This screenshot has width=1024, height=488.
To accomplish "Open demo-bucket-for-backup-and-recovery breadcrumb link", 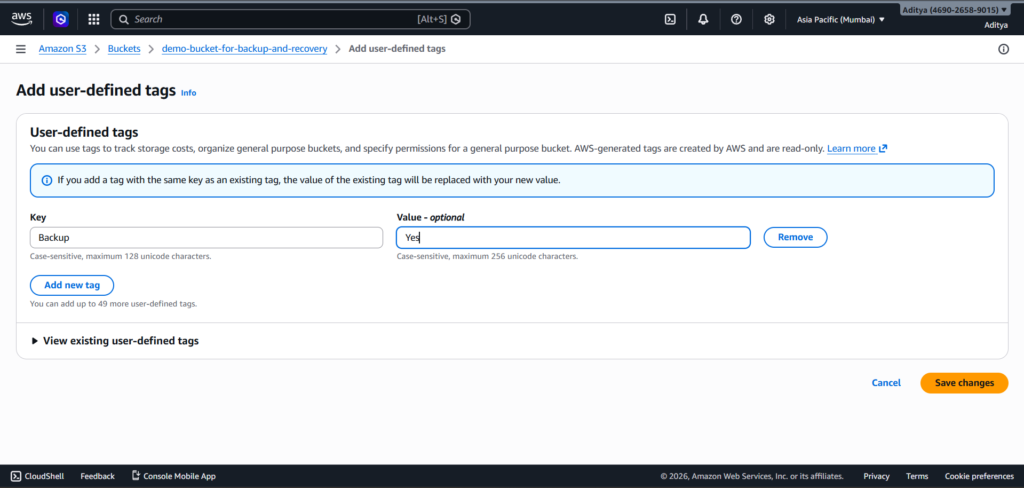I will tap(244, 49).
